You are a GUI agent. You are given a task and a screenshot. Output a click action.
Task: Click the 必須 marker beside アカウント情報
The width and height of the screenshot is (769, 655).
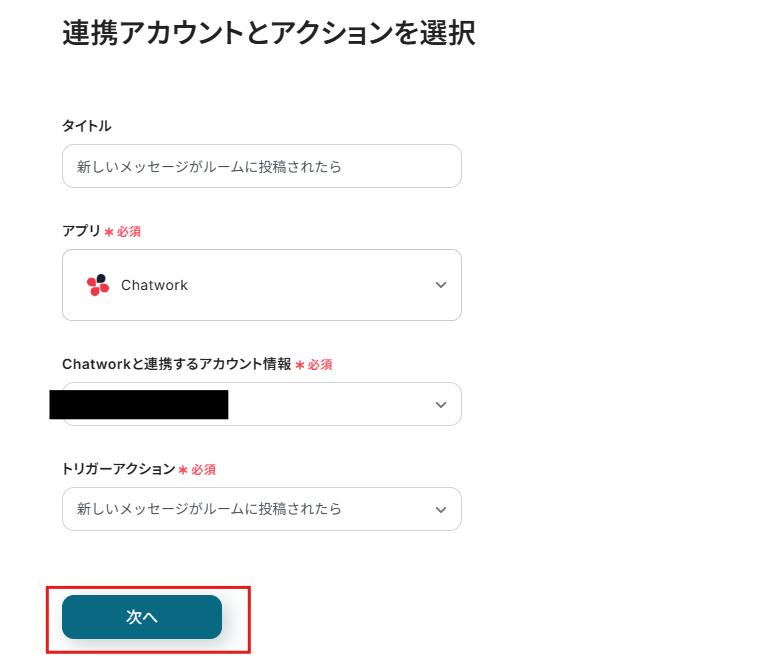tap(320, 365)
